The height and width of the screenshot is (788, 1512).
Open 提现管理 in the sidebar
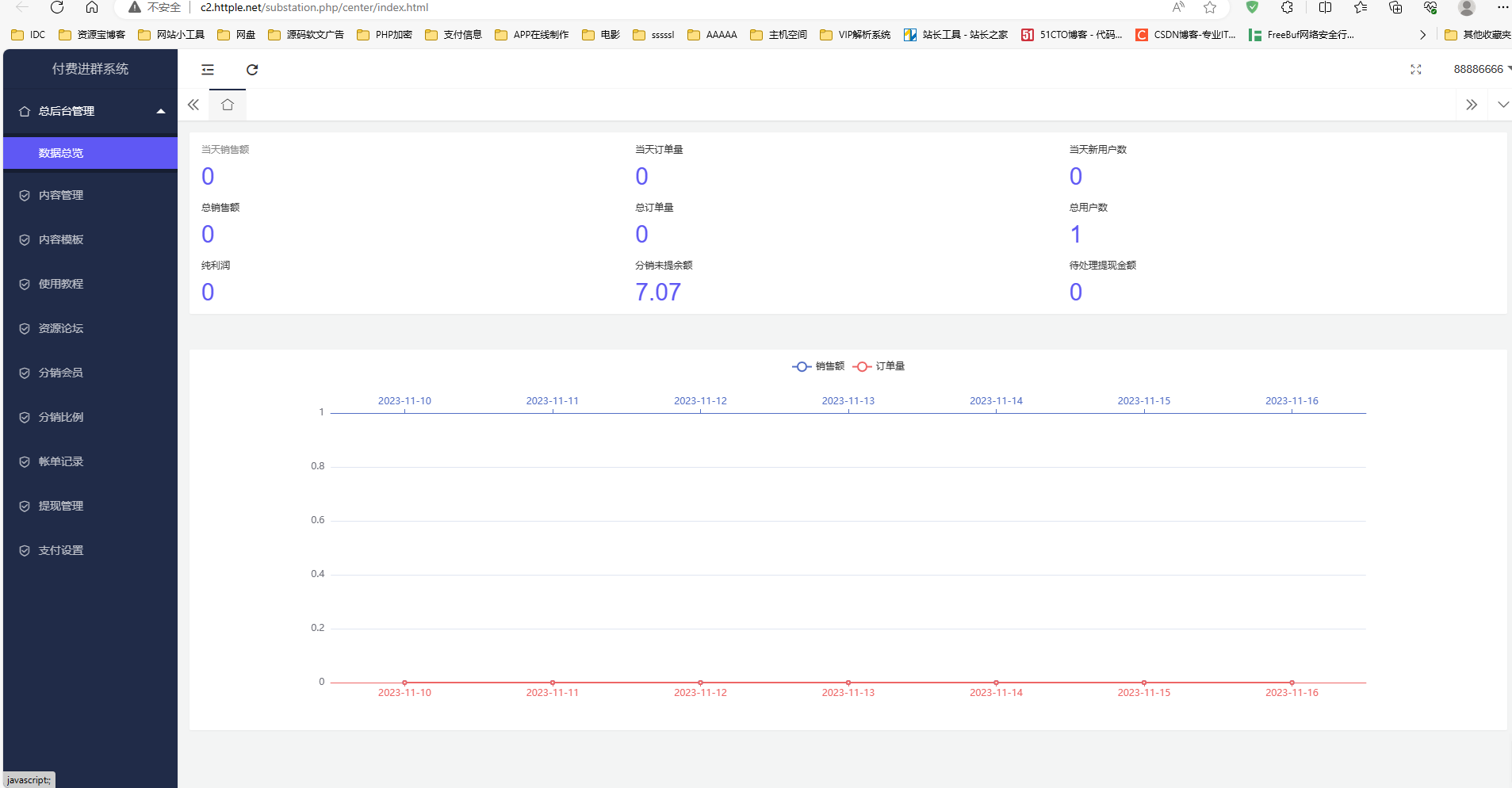[x=90, y=506]
